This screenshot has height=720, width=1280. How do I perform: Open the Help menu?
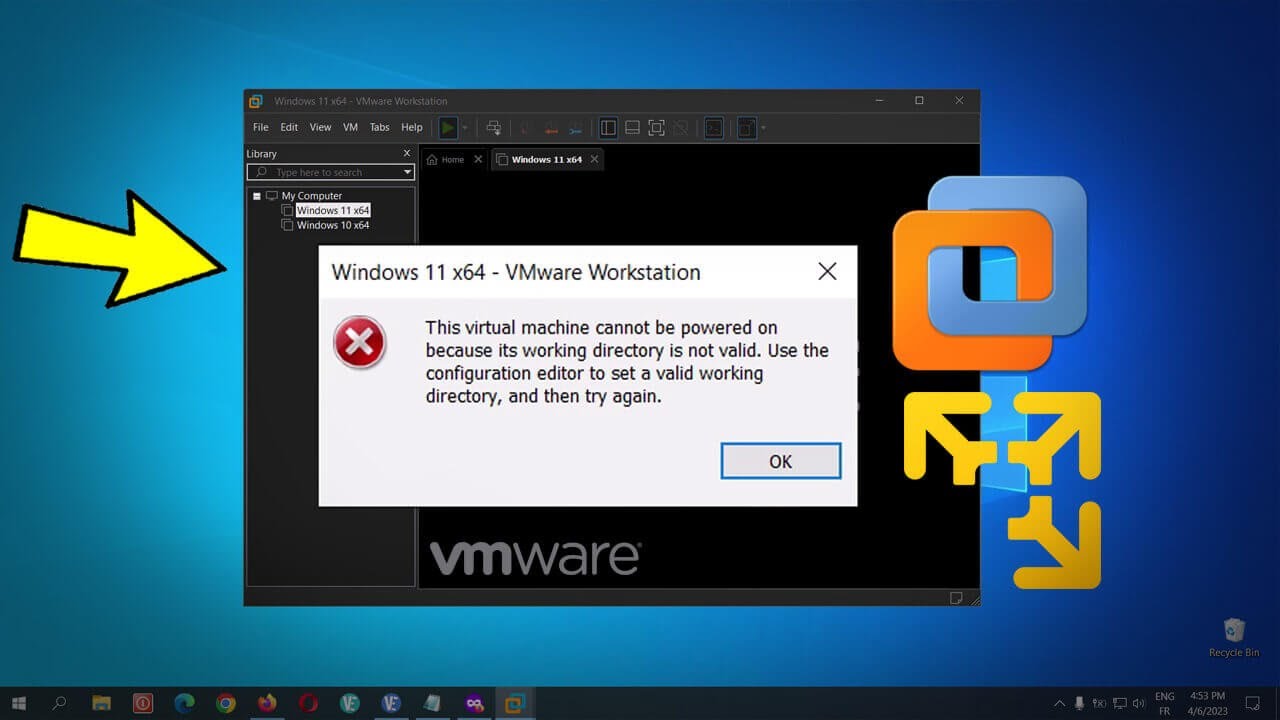(412, 128)
